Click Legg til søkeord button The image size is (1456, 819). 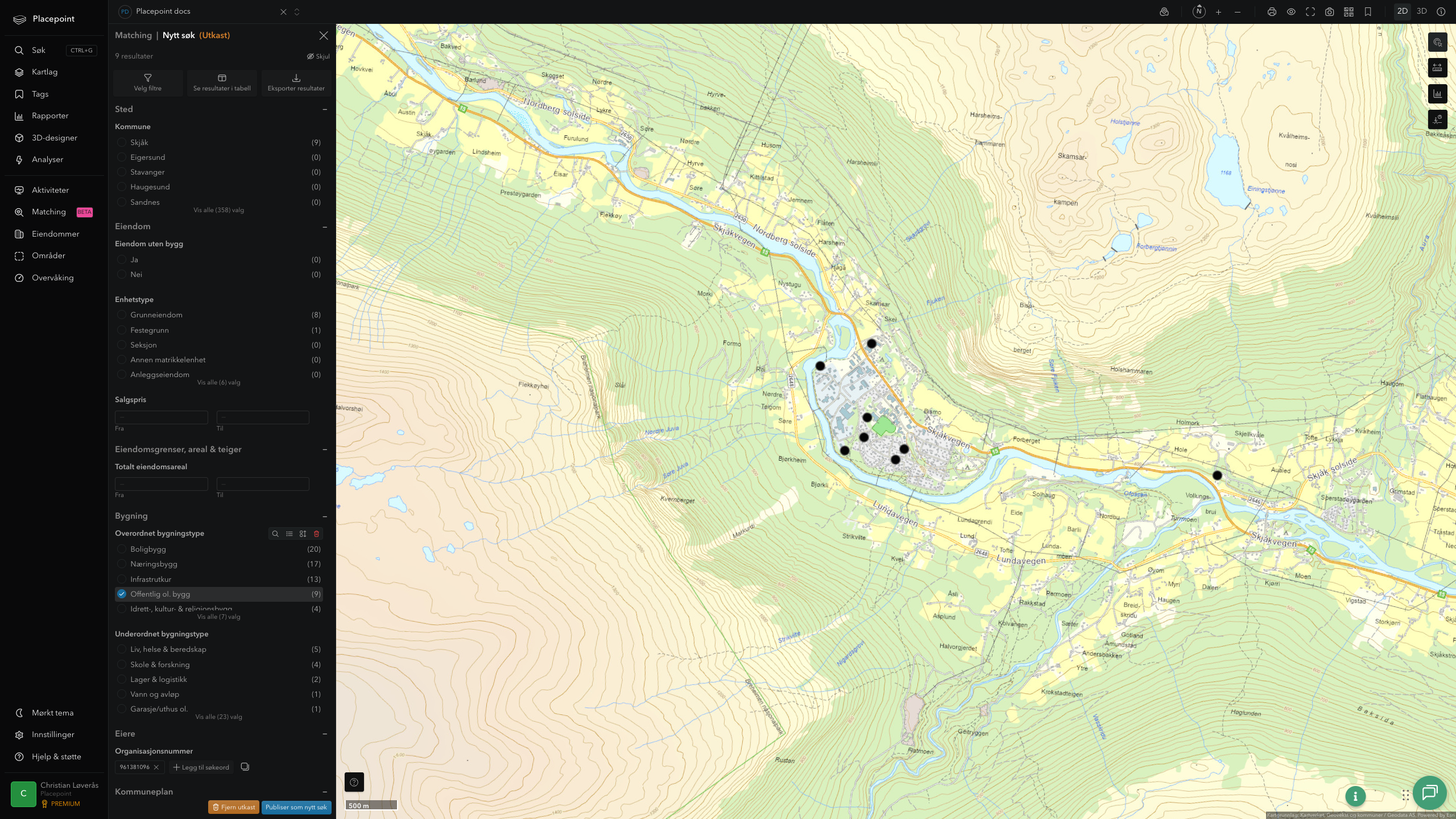tap(201, 767)
